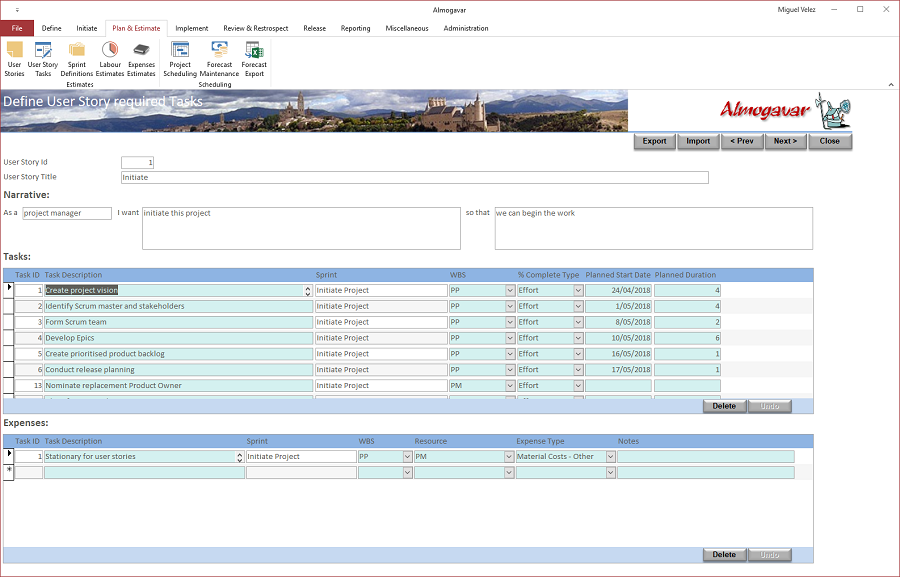The image size is (900, 577).
Task: Open Labour Estimates ribbon icon
Action: coord(110,59)
